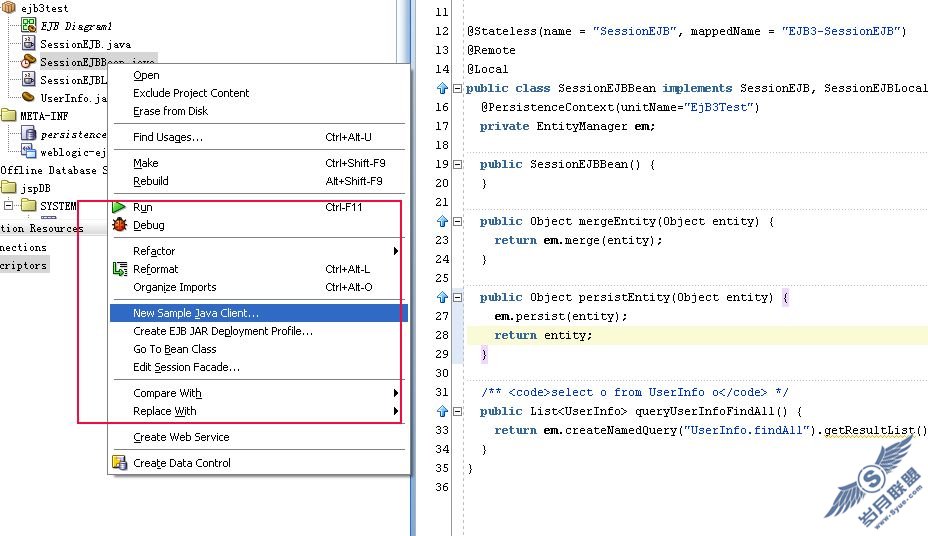Click the @PersistenceContext annotation
928x536 pixels.
click(547, 107)
